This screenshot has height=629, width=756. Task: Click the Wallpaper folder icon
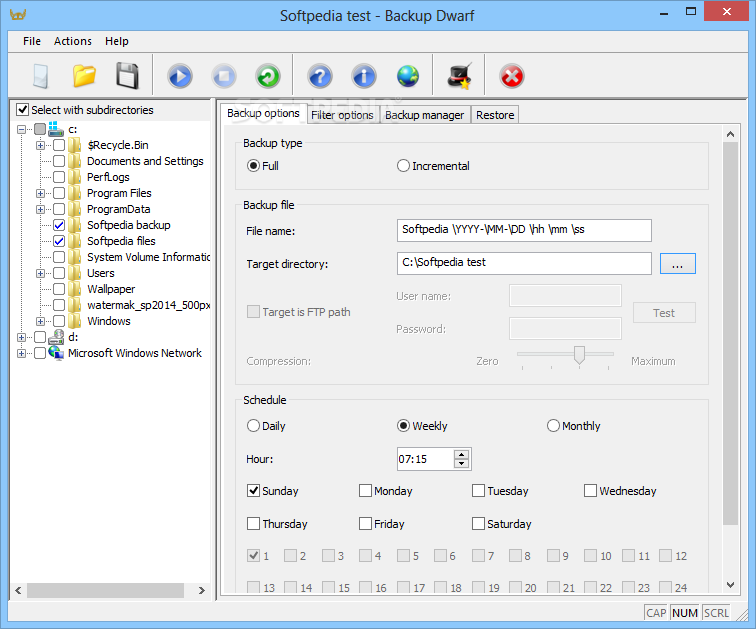[75, 289]
